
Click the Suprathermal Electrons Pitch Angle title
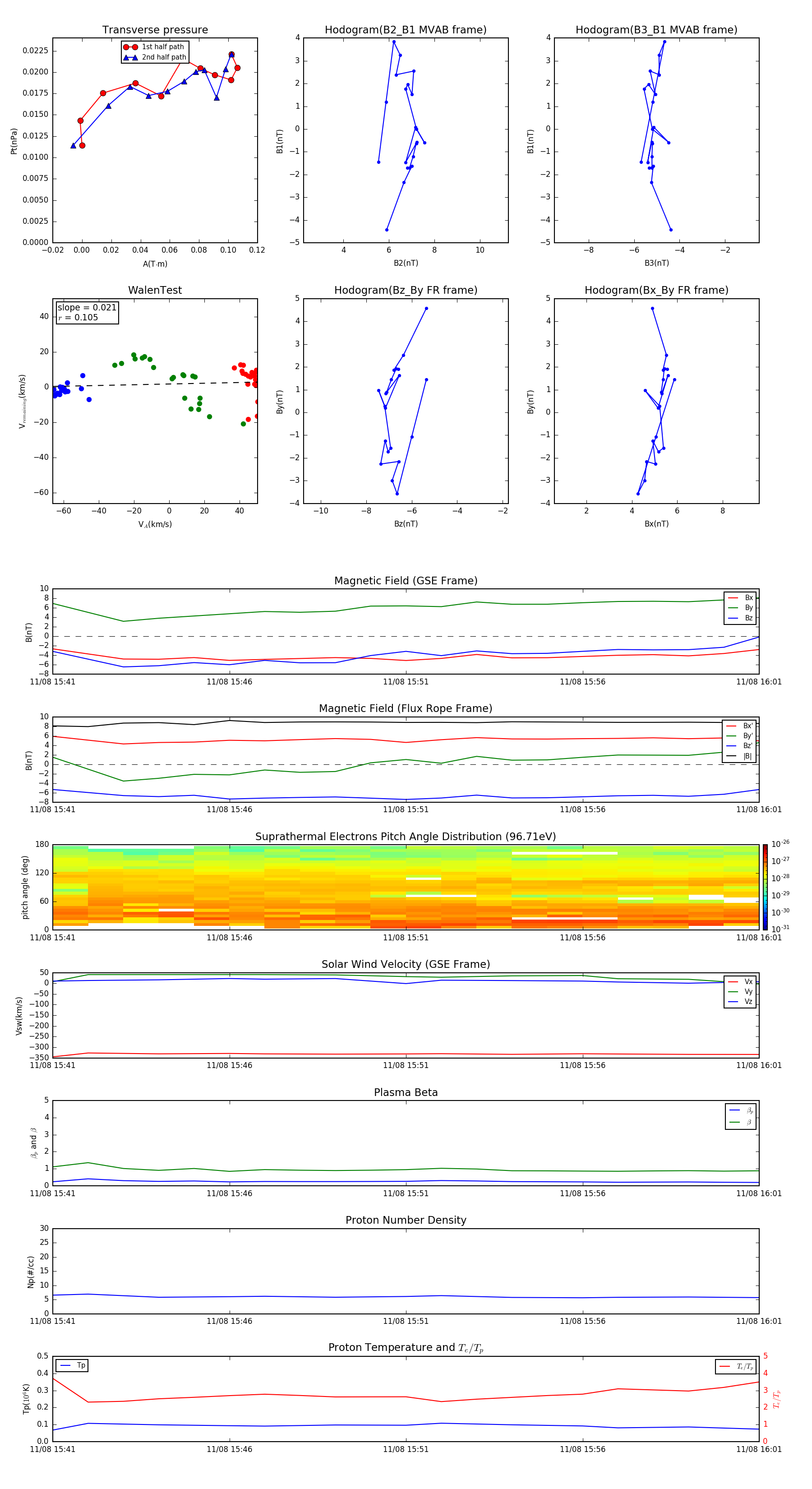pos(406,837)
